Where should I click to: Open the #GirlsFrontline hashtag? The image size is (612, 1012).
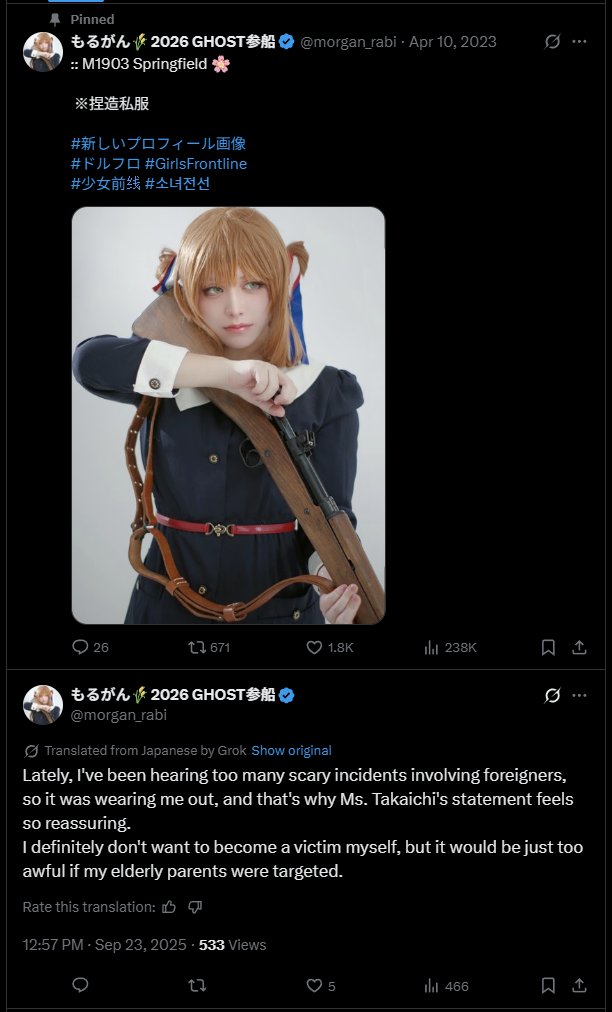click(196, 163)
